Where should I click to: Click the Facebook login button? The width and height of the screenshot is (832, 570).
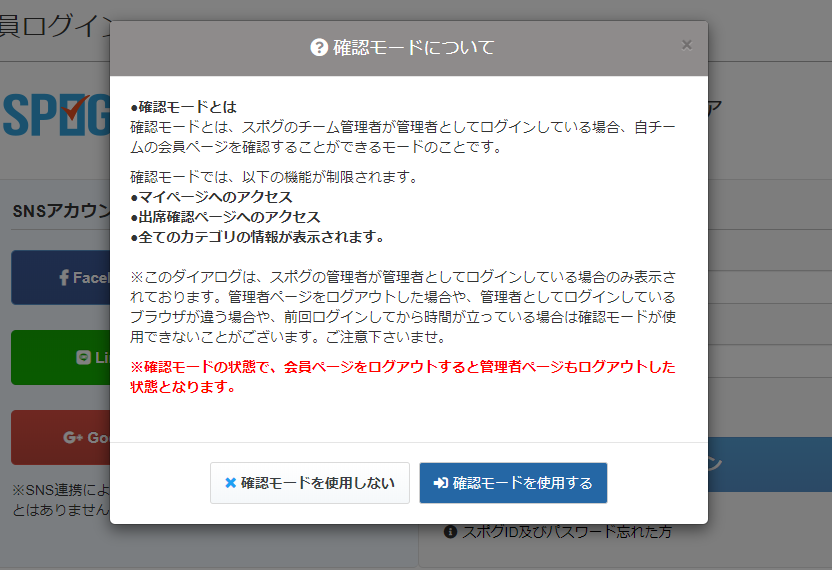(x=60, y=277)
